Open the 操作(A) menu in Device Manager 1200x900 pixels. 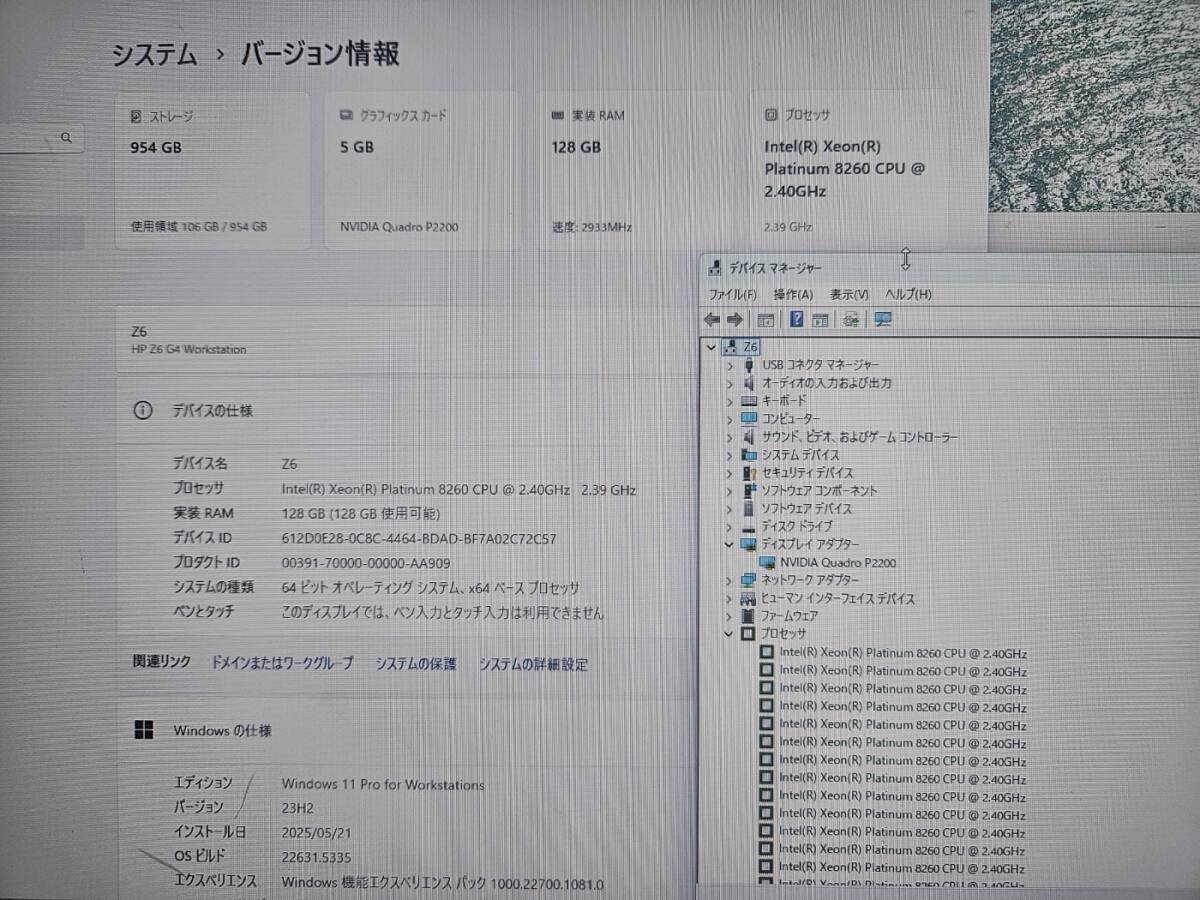click(x=794, y=293)
